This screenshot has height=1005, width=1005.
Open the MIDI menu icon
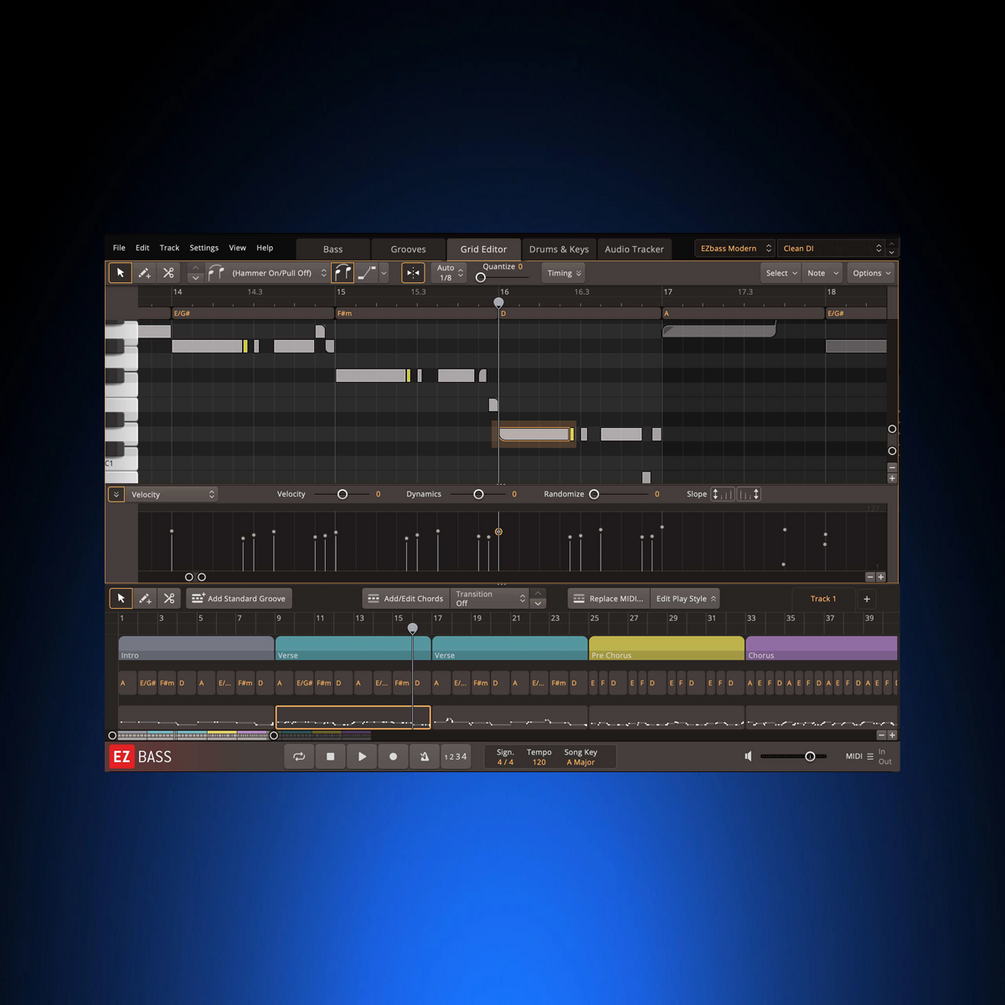pos(870,756)
